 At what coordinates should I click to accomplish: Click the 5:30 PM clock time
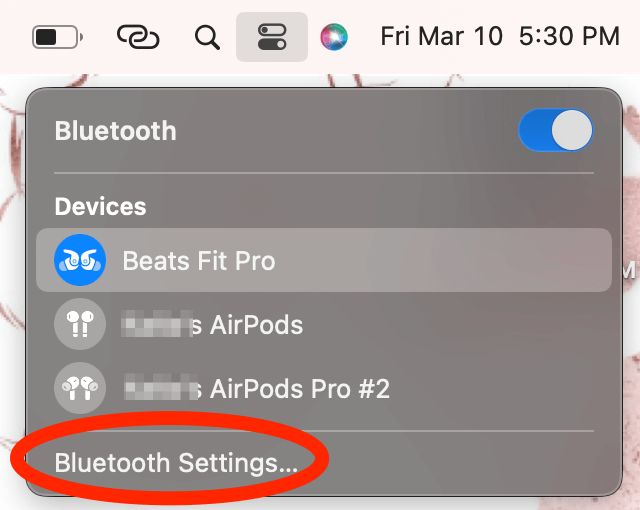tap(569, 36)
